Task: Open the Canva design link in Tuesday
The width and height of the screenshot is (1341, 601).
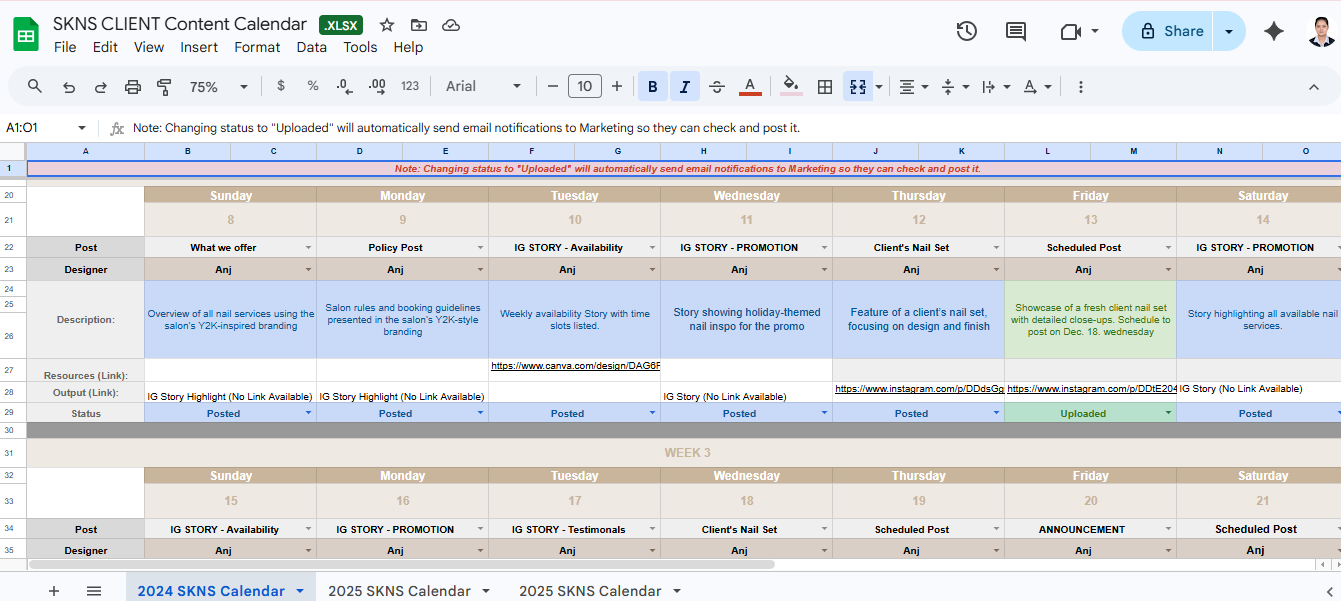Action: click(x=575, y=366)
